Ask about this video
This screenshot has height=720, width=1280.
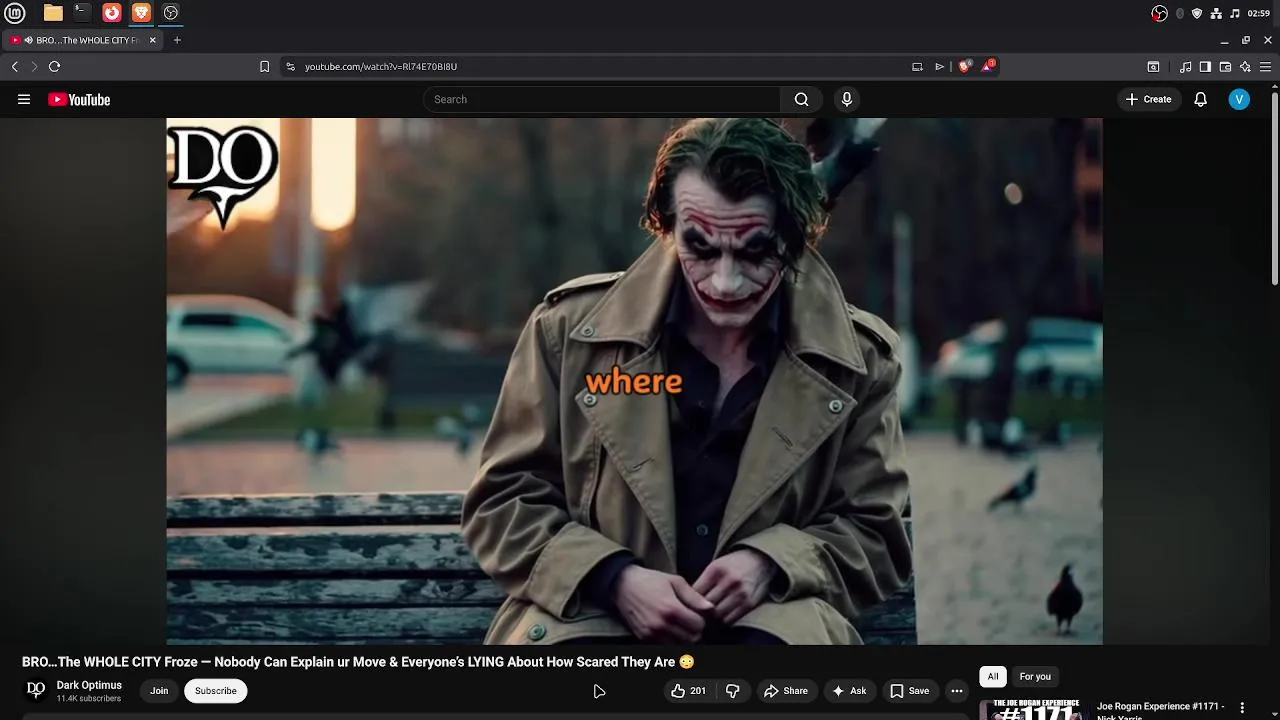[x=849, y=691]
